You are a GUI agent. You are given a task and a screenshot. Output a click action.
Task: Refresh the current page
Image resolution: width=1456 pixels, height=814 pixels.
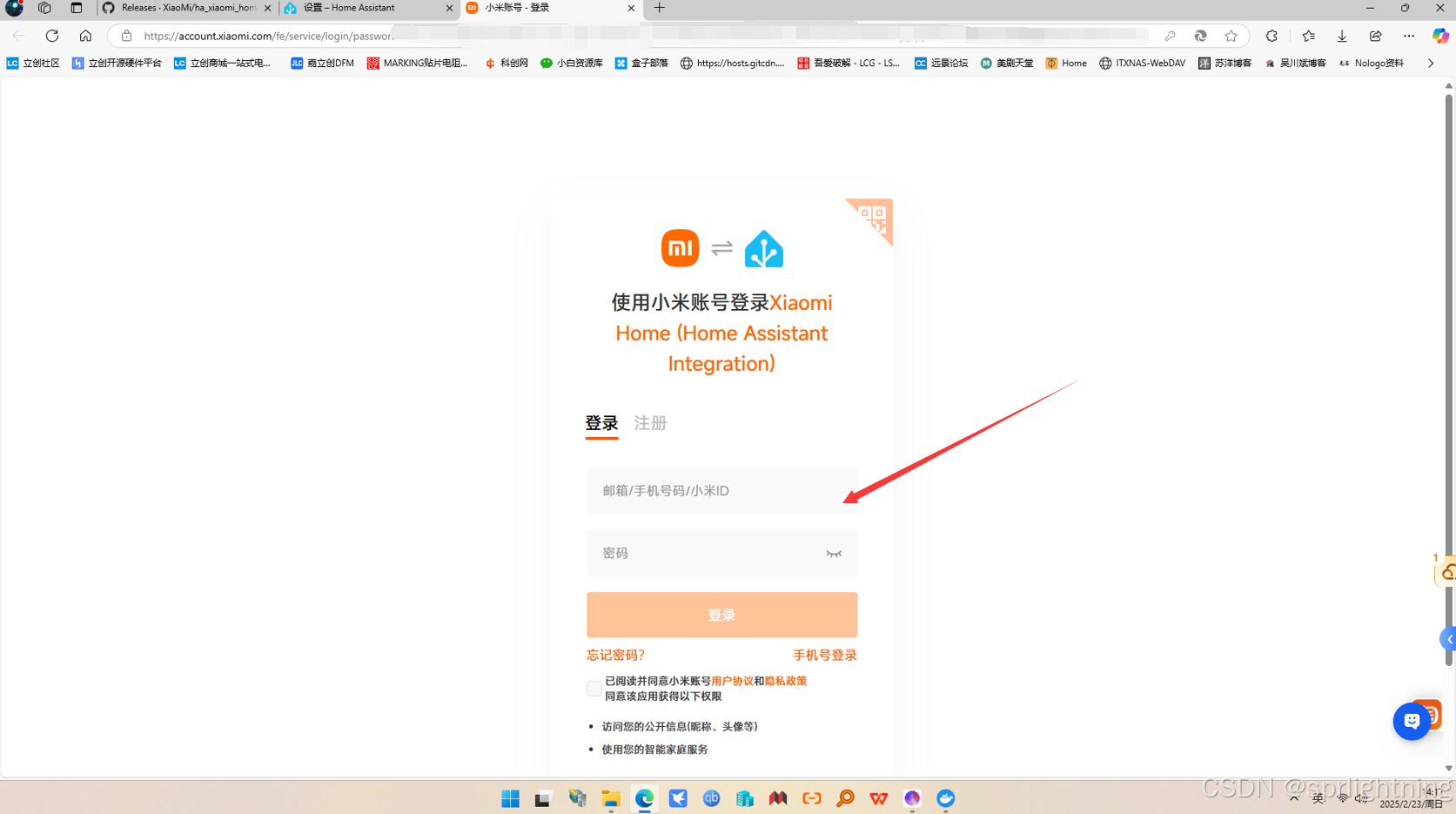point(52,36)
